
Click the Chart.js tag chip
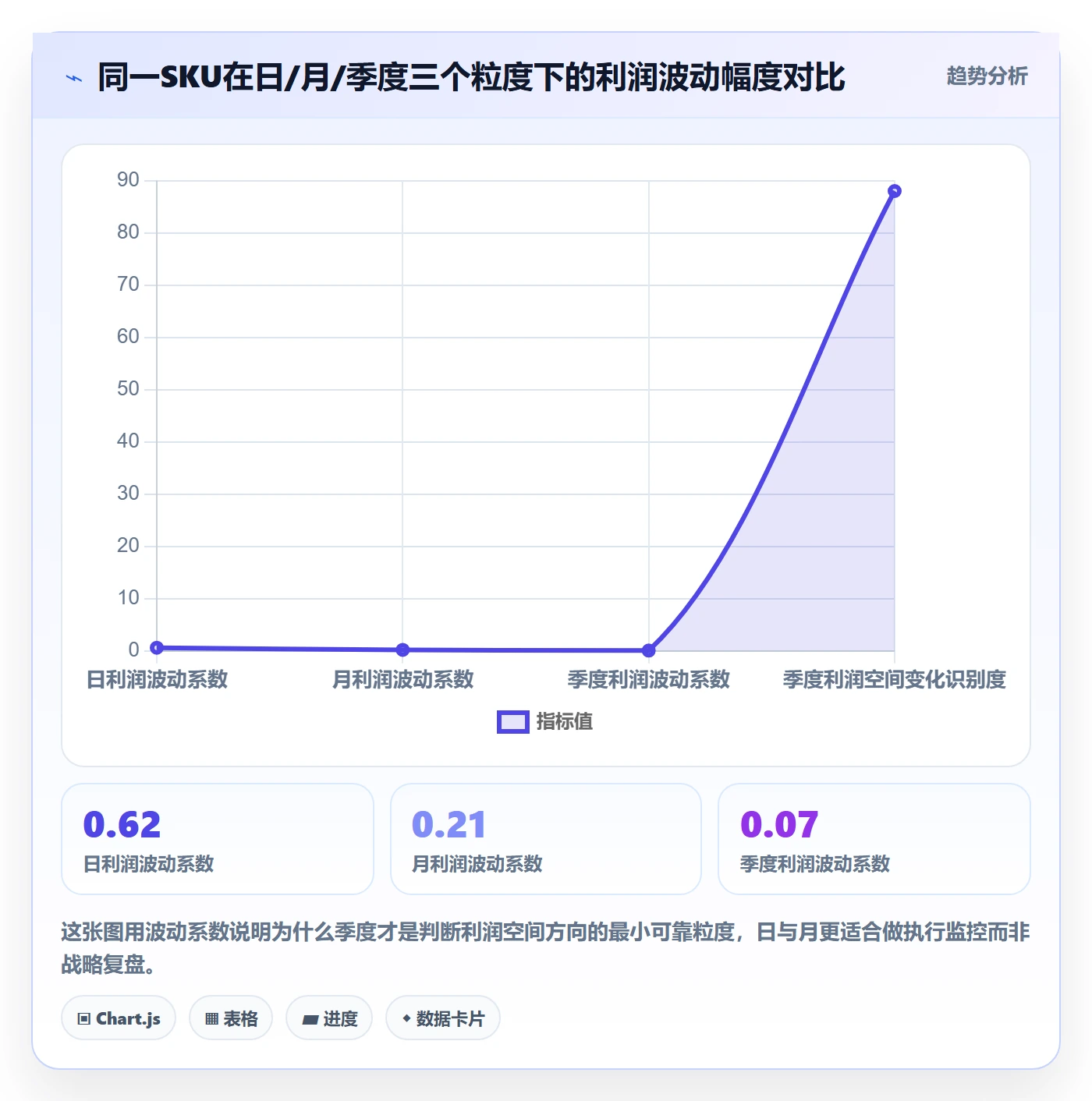click(119, 1018)
